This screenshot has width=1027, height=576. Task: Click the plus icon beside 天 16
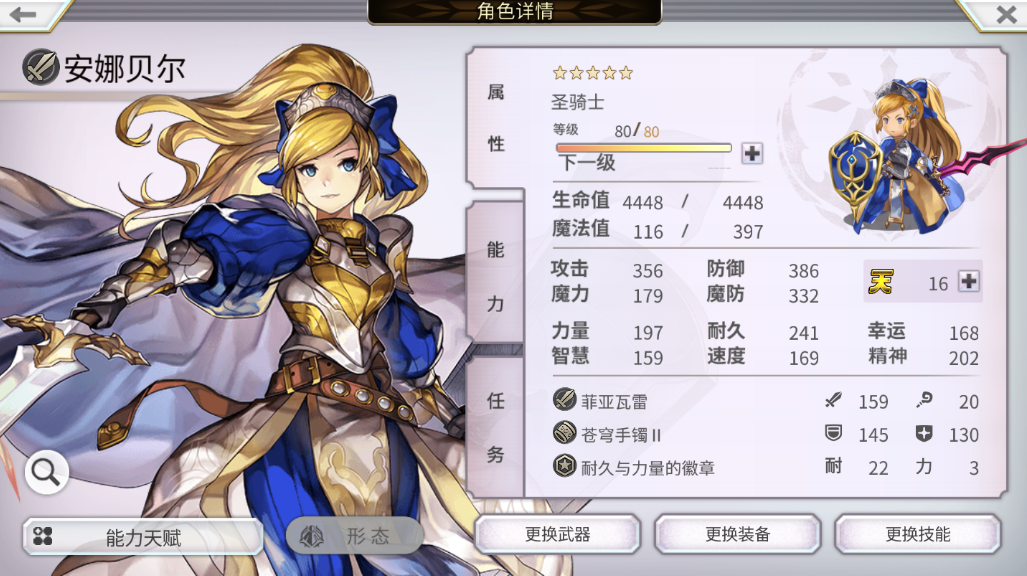[x=969, y=281]
